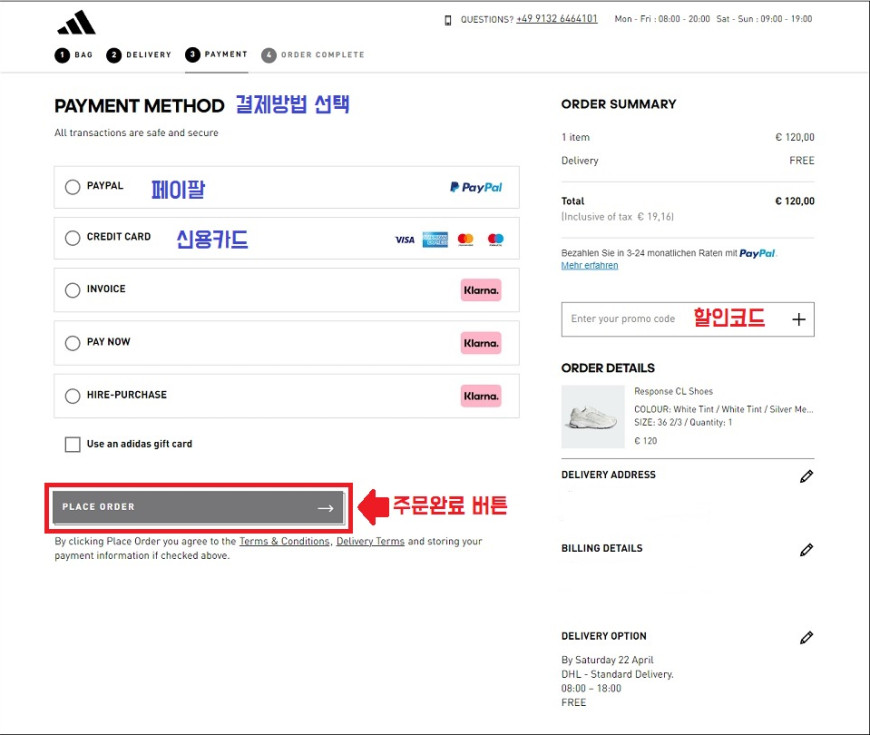This screenshot has height=735, width=870.
Task: Click the Total € 120,00 amount
Action: pos(795,201)
